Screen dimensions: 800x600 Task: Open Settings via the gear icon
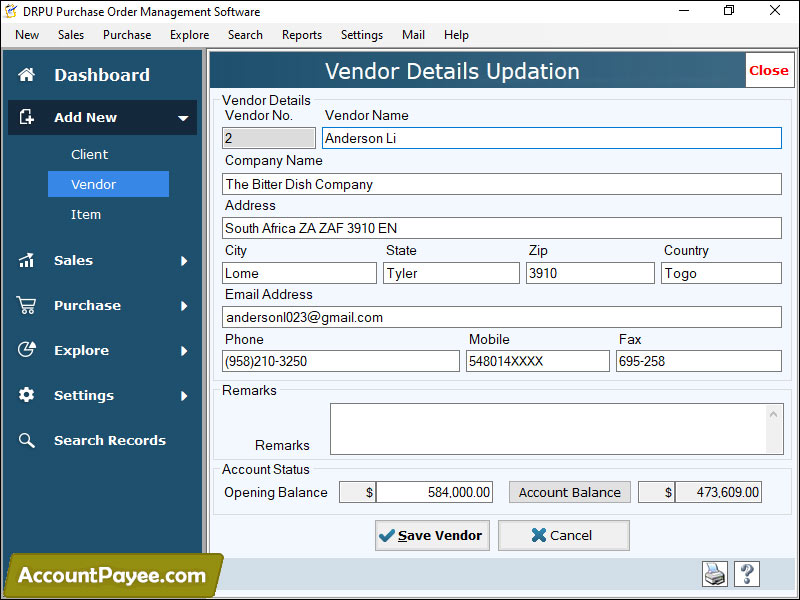click(x=28, y=395)
